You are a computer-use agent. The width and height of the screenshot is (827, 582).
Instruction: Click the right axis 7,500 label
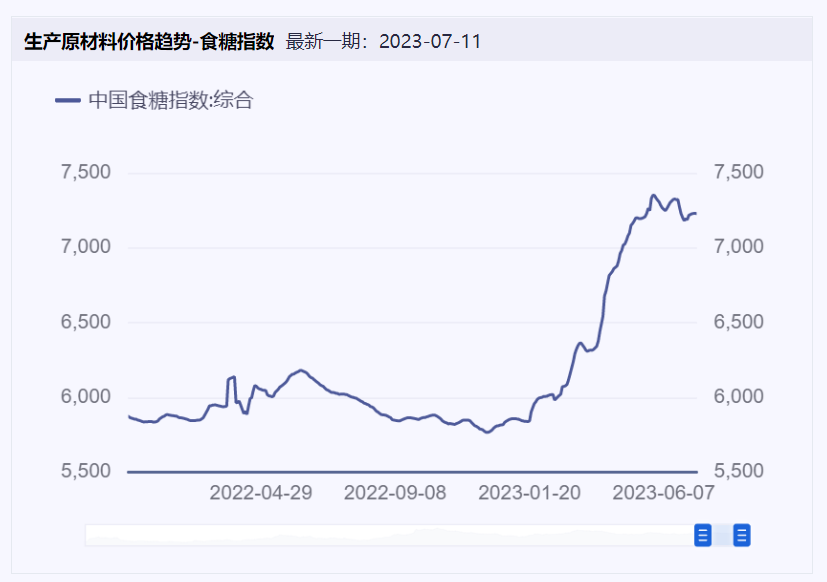coord(739,172)
